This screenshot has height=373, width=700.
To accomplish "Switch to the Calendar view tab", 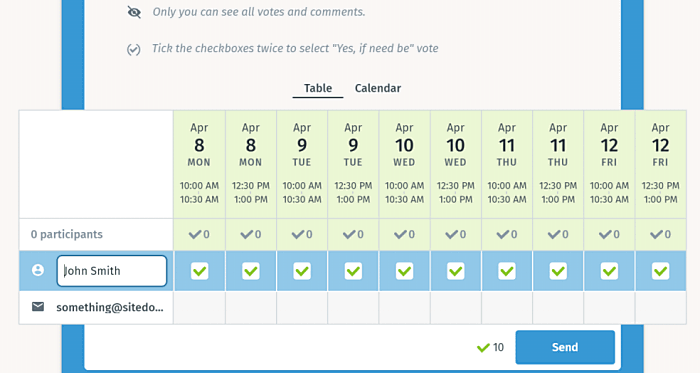I will tap(378, 88).
